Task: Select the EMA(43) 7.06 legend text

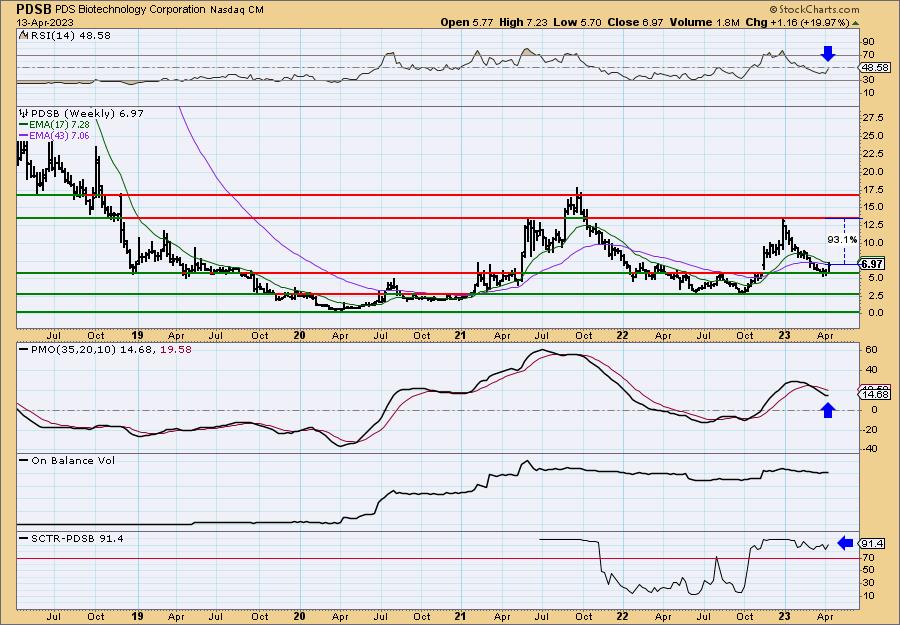Action: 60,135
